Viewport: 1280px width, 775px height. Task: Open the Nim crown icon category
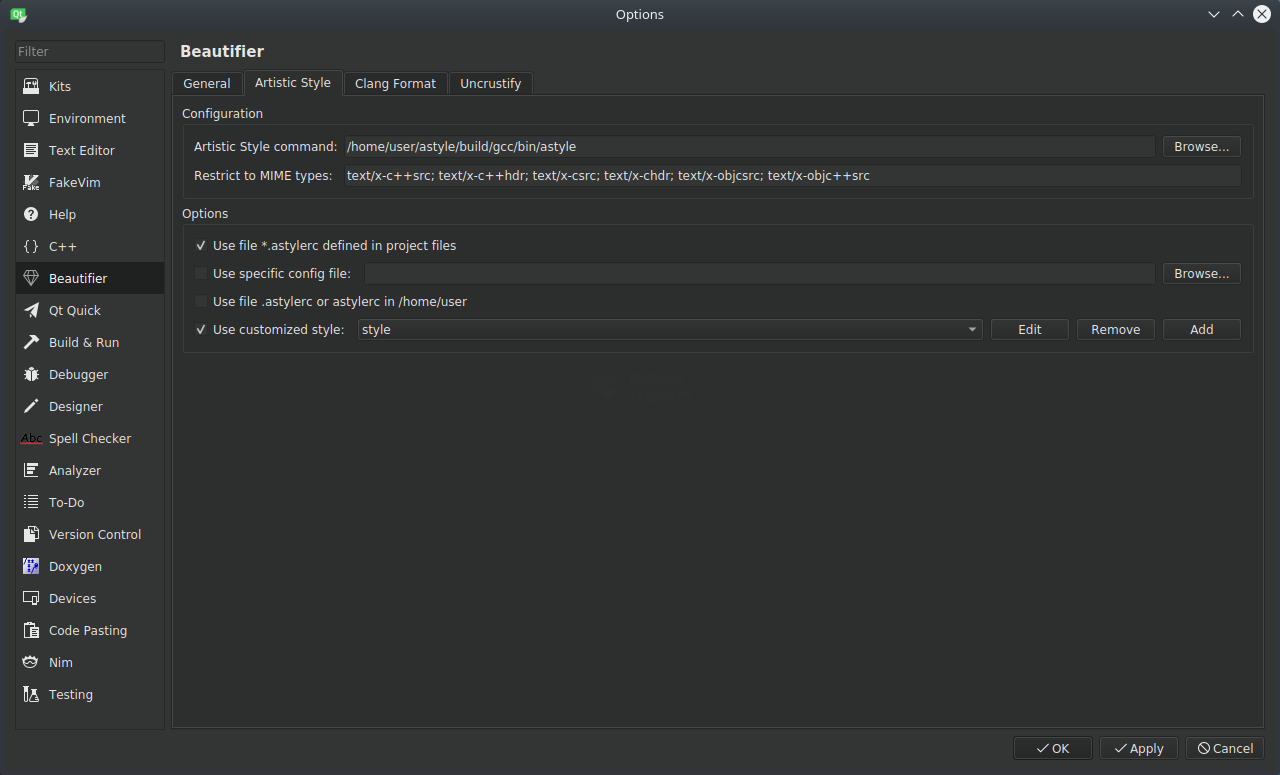click(31, 663)
